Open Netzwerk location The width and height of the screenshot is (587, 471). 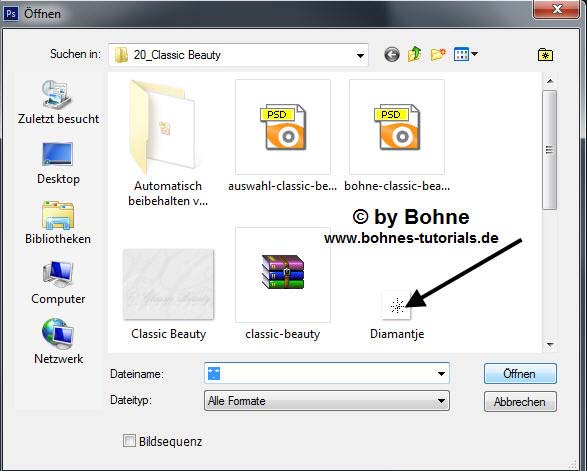click(x=58, y=341)
